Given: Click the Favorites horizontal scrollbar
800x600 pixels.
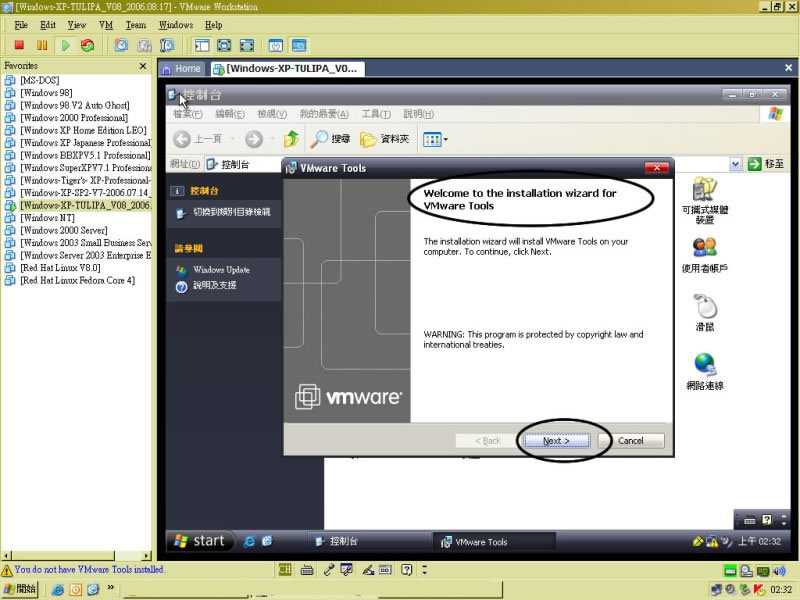Looking at the screenshot, I should [x=77, y=556].
